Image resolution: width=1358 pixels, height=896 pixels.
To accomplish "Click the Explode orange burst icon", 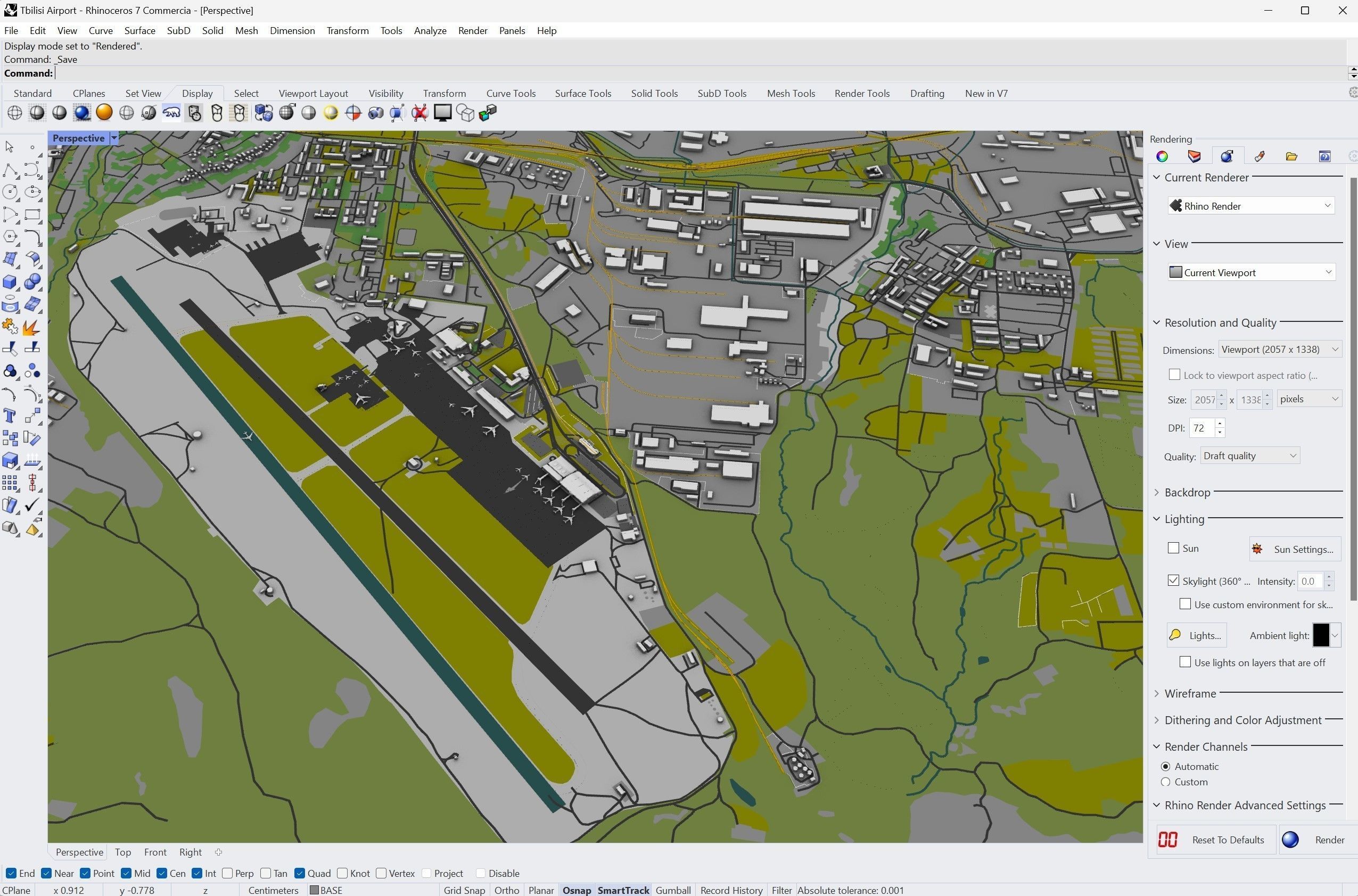I will click(x=32, y=327).
